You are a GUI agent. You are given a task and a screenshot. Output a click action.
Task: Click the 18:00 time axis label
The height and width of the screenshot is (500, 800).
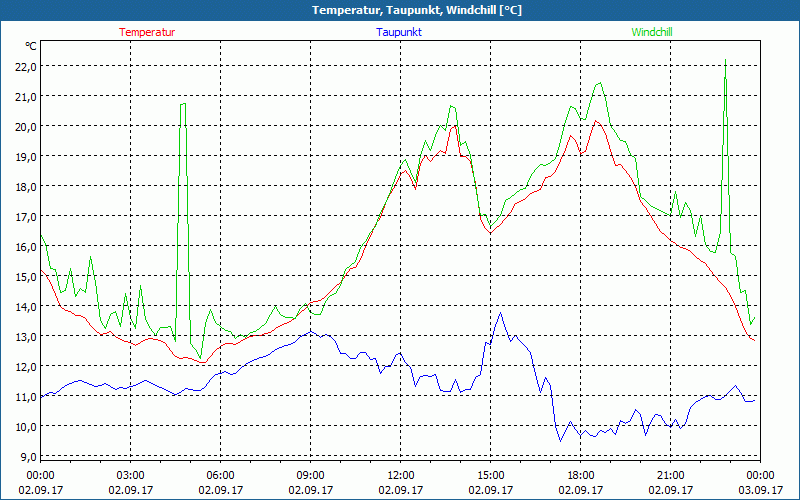[x=580, y=475]
